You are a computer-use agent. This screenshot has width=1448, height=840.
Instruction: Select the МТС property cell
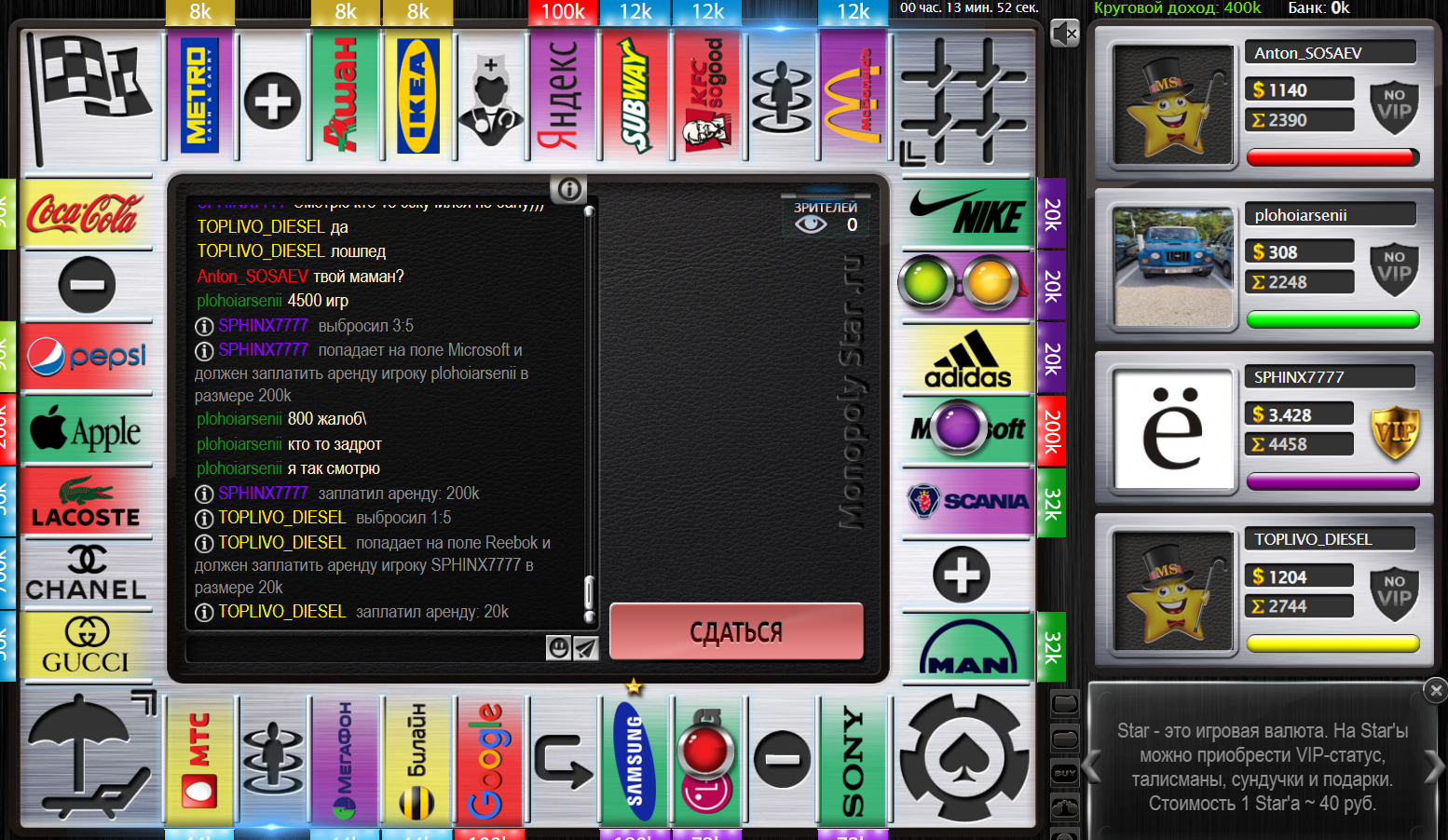pyautogui.click(x=199, y=760)
